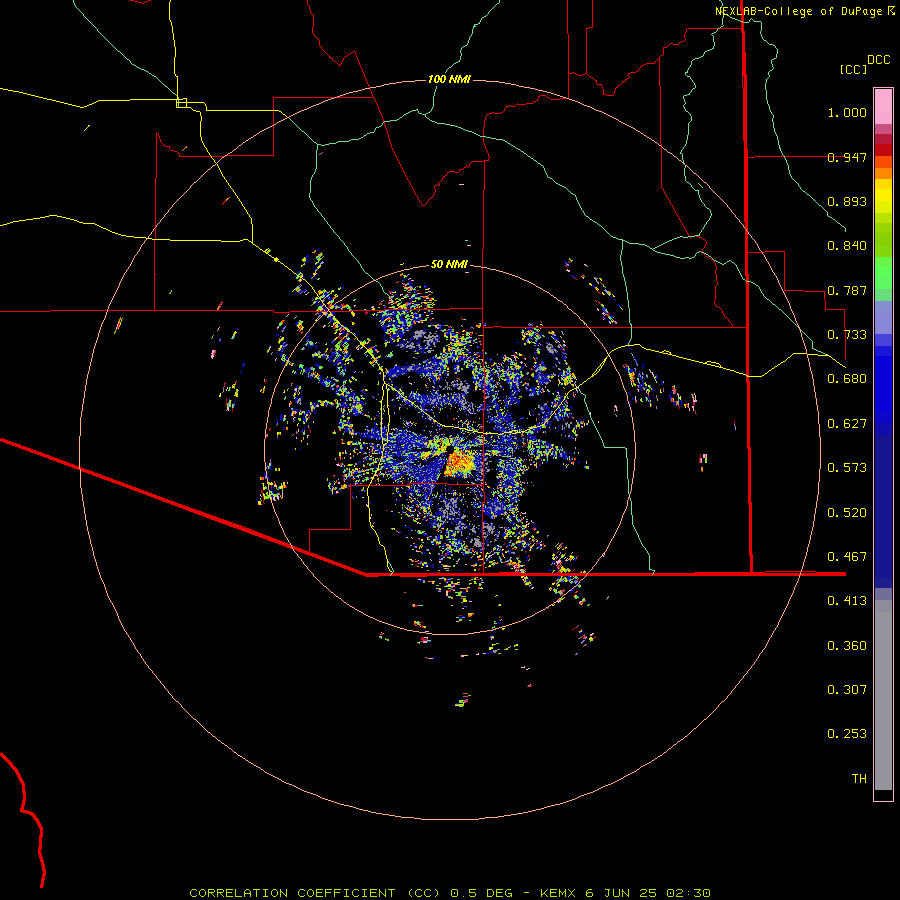Select the 0.253 scale value
This screenshot has width=900, height=900.
[847, 734]
